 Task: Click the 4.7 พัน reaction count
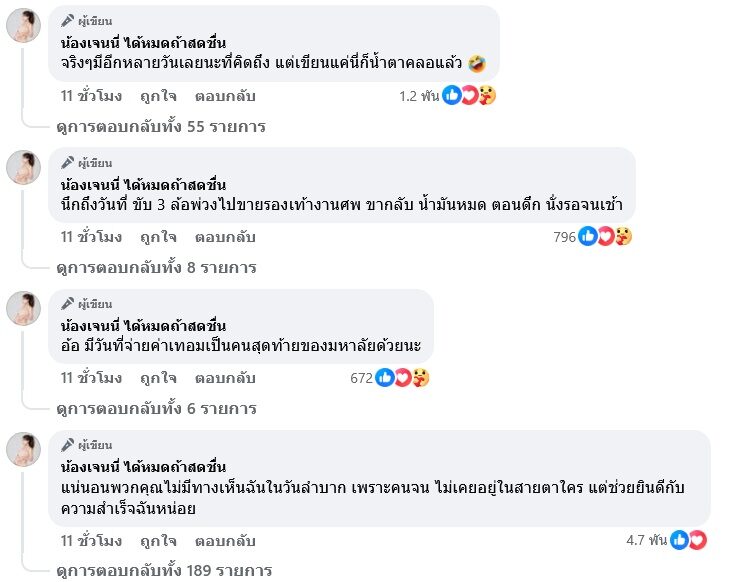(646, 540)
